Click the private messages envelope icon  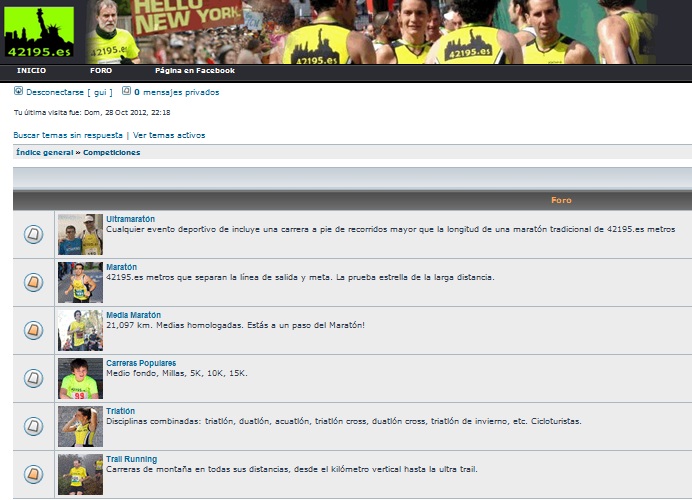tap(126, 92)
